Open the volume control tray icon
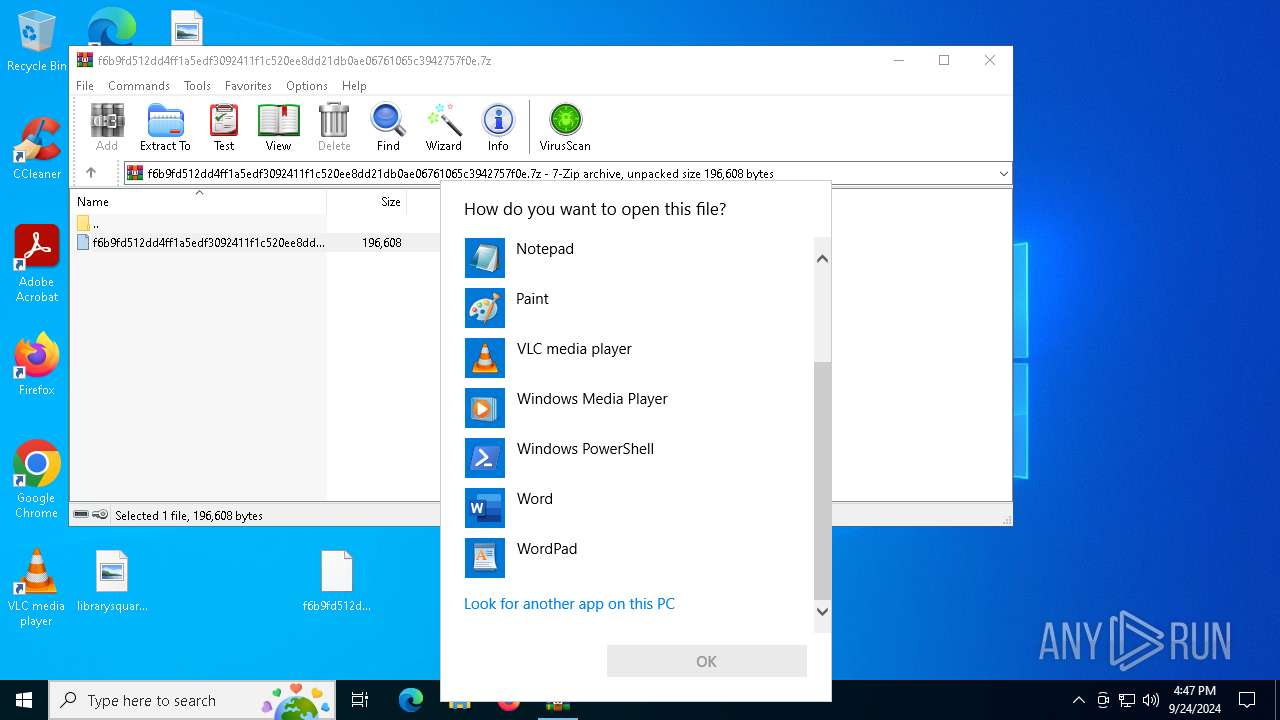 coord(1151,700)
